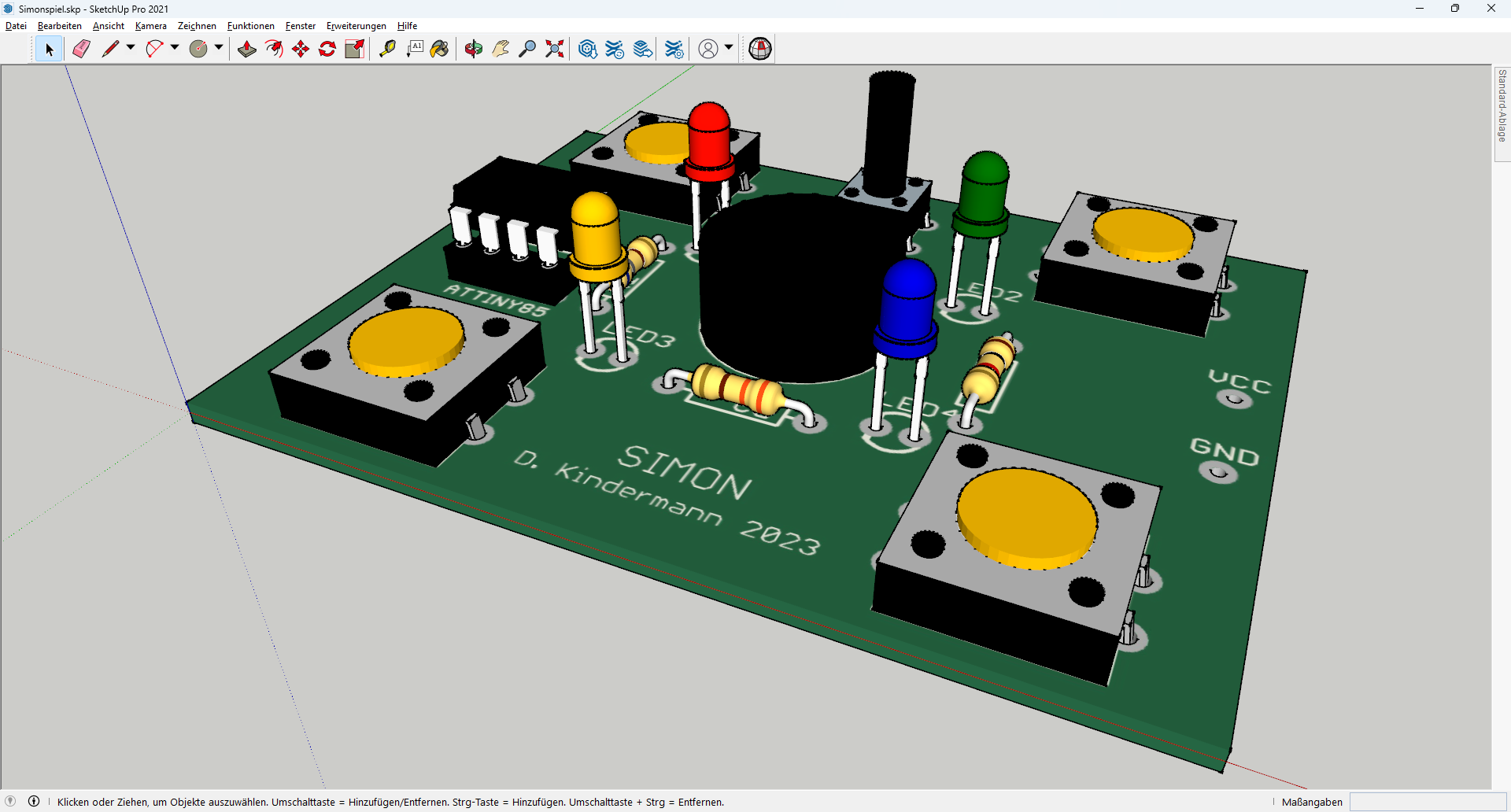The image size is (1511, 812).
Task: Click the globe extension toolbar icon
Action: [760, 50]
